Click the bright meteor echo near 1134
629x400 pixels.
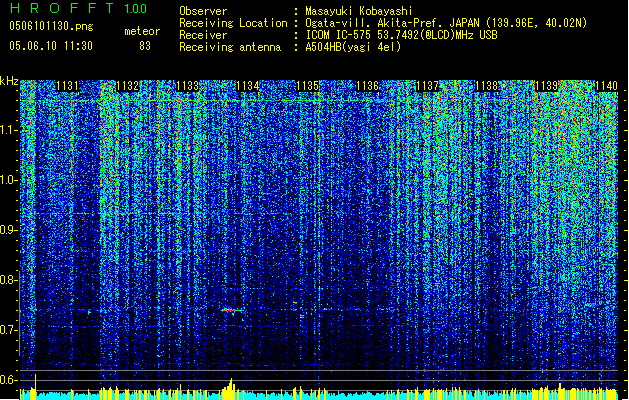coord(232,310)
